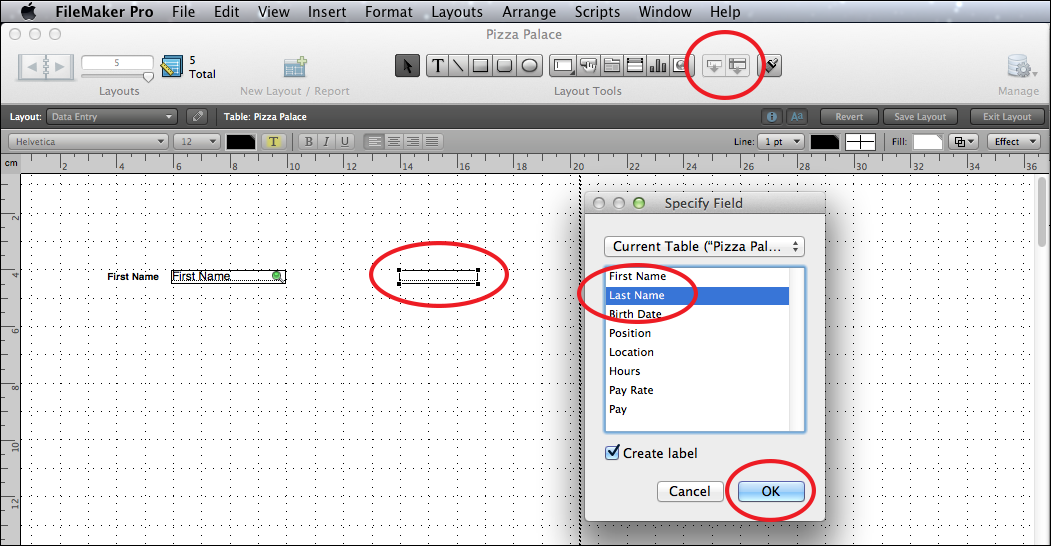Screen dimensions: 1051x546
Task: Click the yellow text highlight T icon
Action: (x=273, y=141)
